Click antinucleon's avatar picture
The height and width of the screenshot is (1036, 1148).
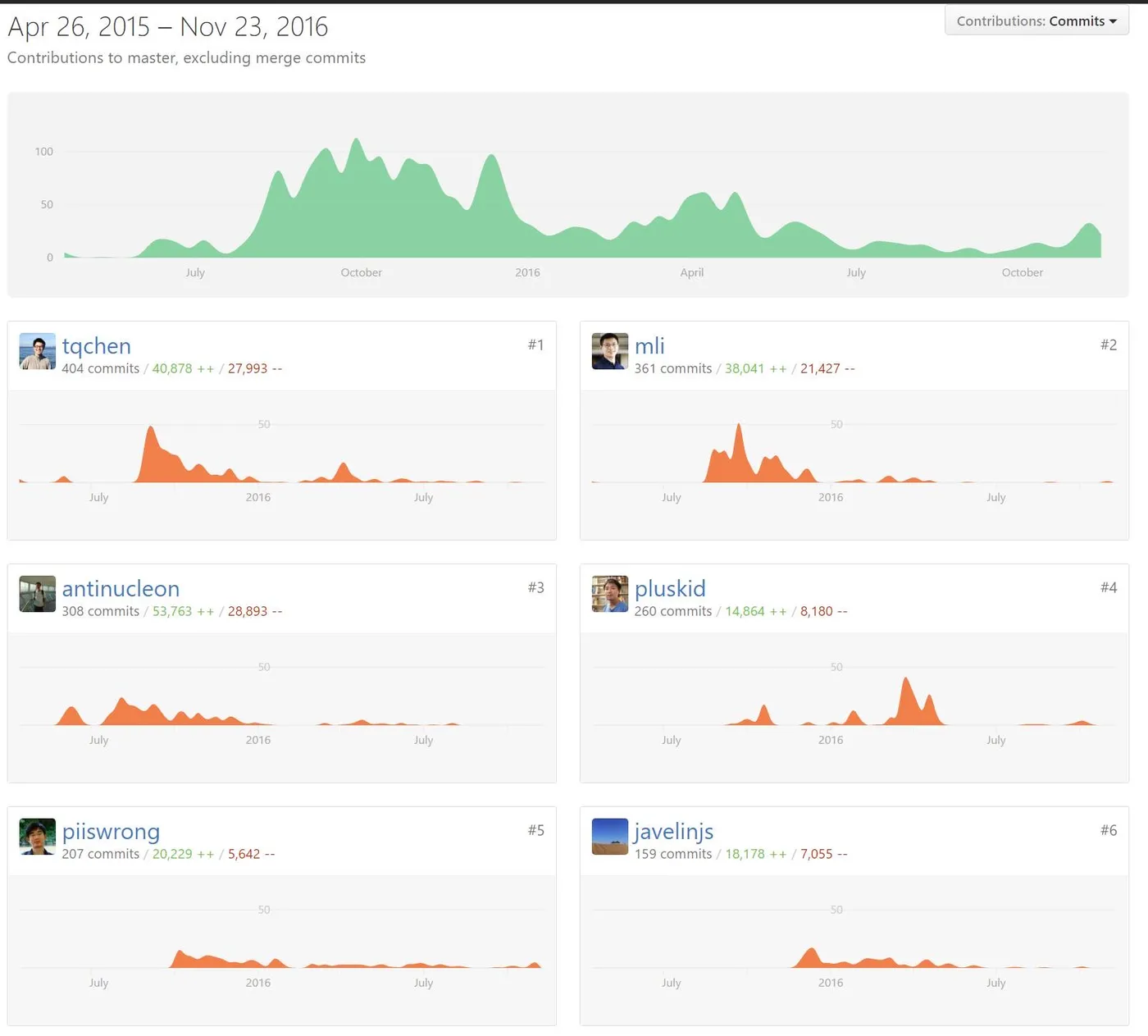[38, 594]
